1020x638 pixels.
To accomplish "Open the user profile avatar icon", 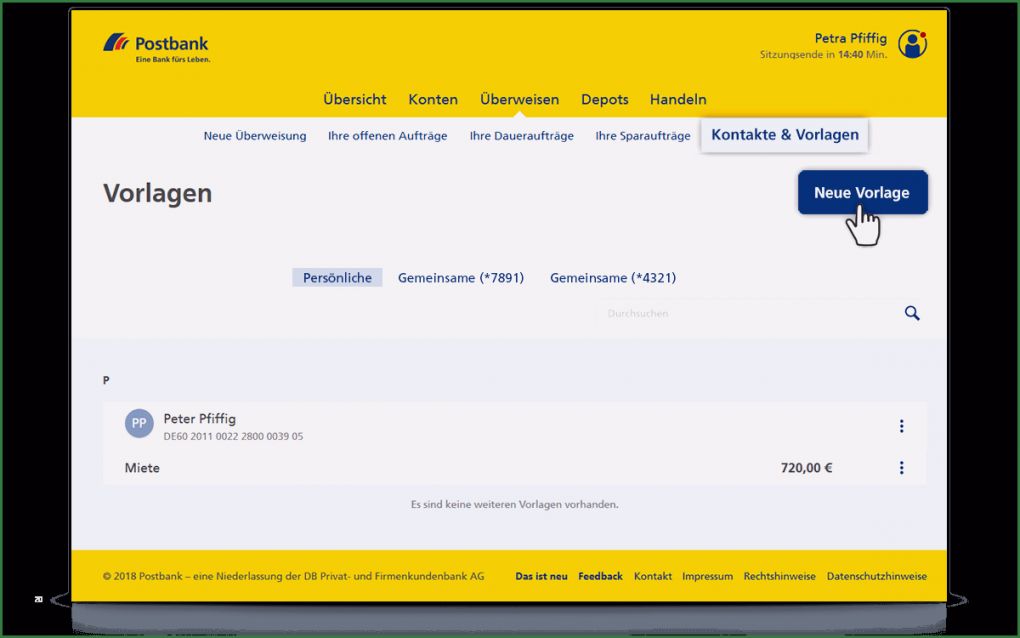I will click(x=911, y=44).
